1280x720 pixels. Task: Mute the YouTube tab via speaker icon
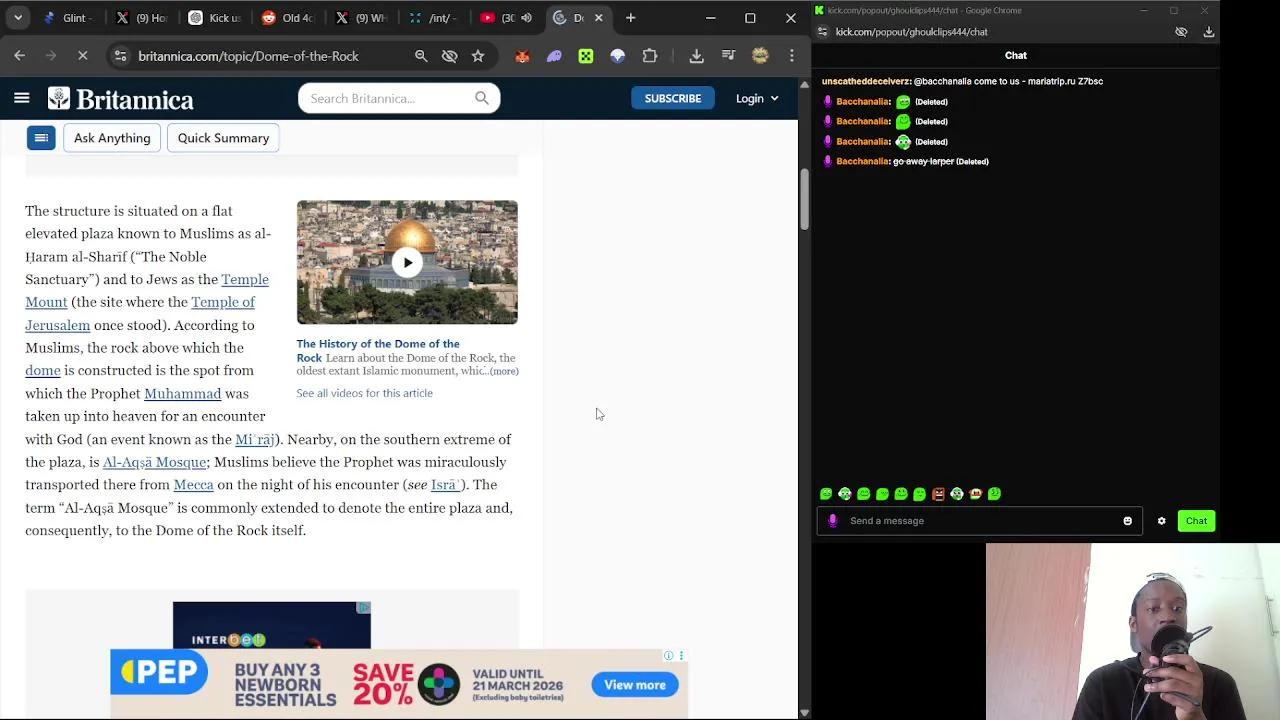526,18
